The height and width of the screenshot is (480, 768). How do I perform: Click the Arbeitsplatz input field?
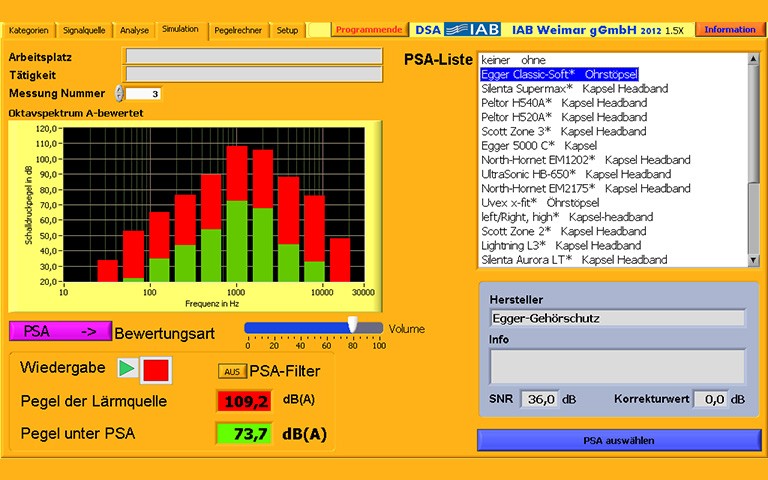252,57
